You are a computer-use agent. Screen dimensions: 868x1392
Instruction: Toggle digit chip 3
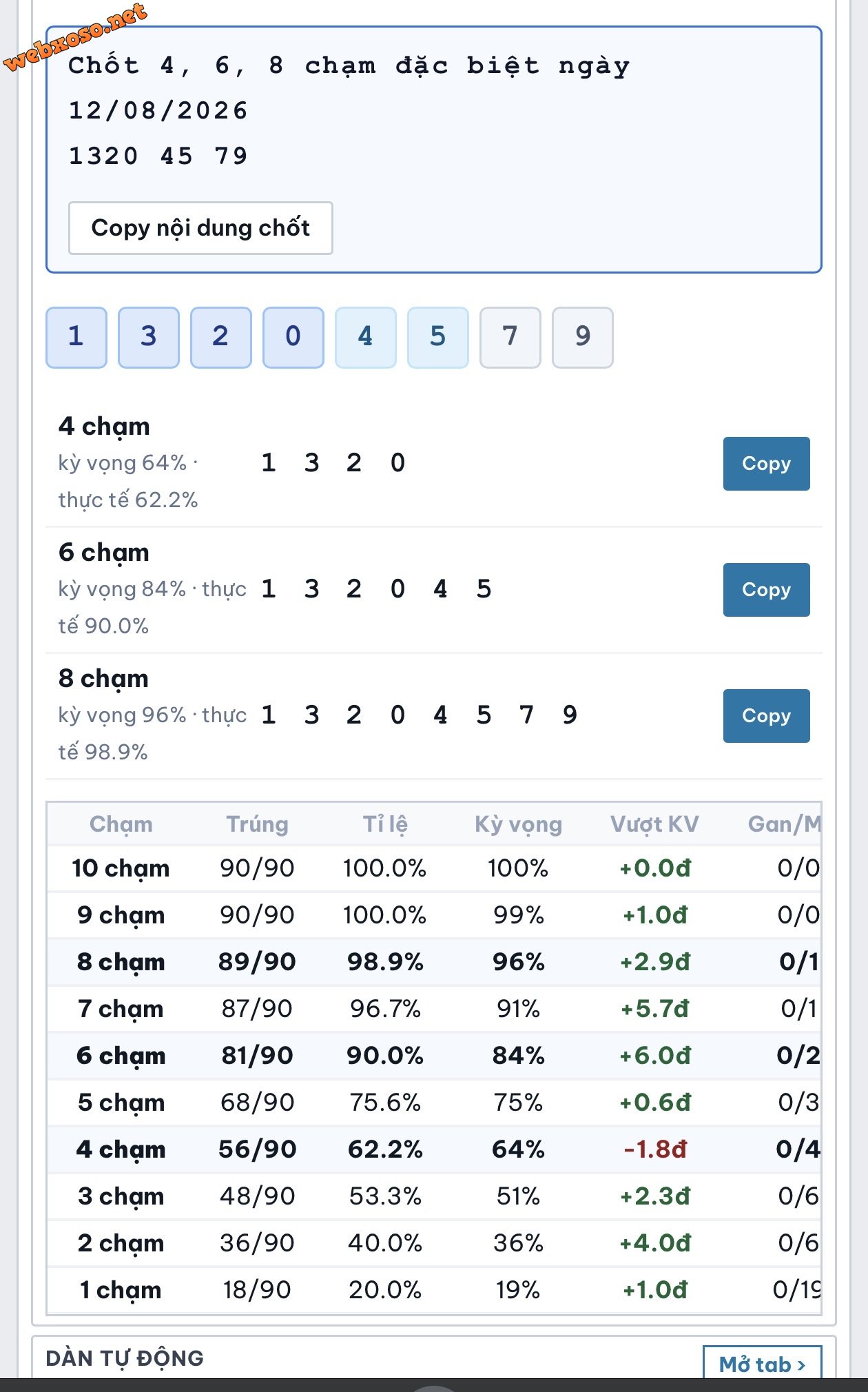click(x=149, y=337)
